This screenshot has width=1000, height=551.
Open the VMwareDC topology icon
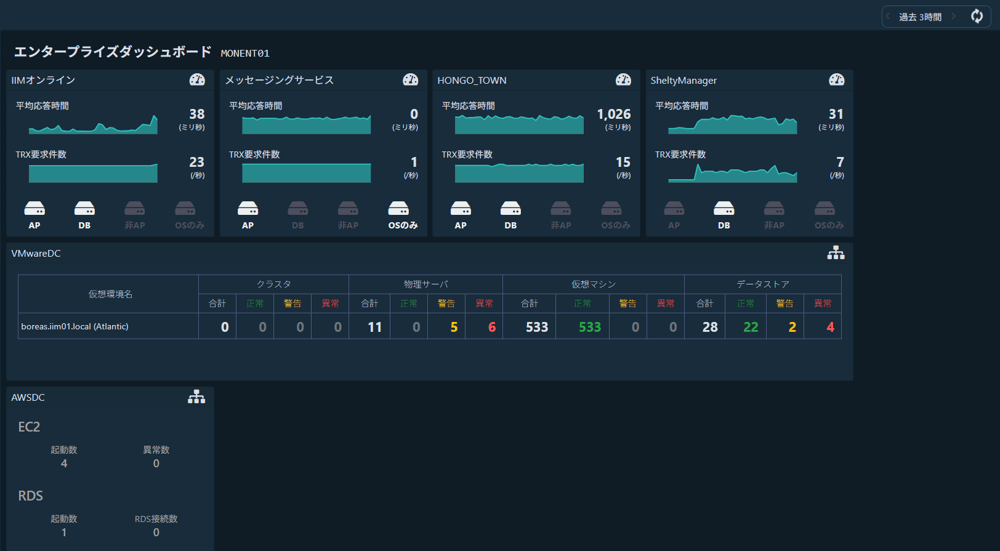pos(835,254)
